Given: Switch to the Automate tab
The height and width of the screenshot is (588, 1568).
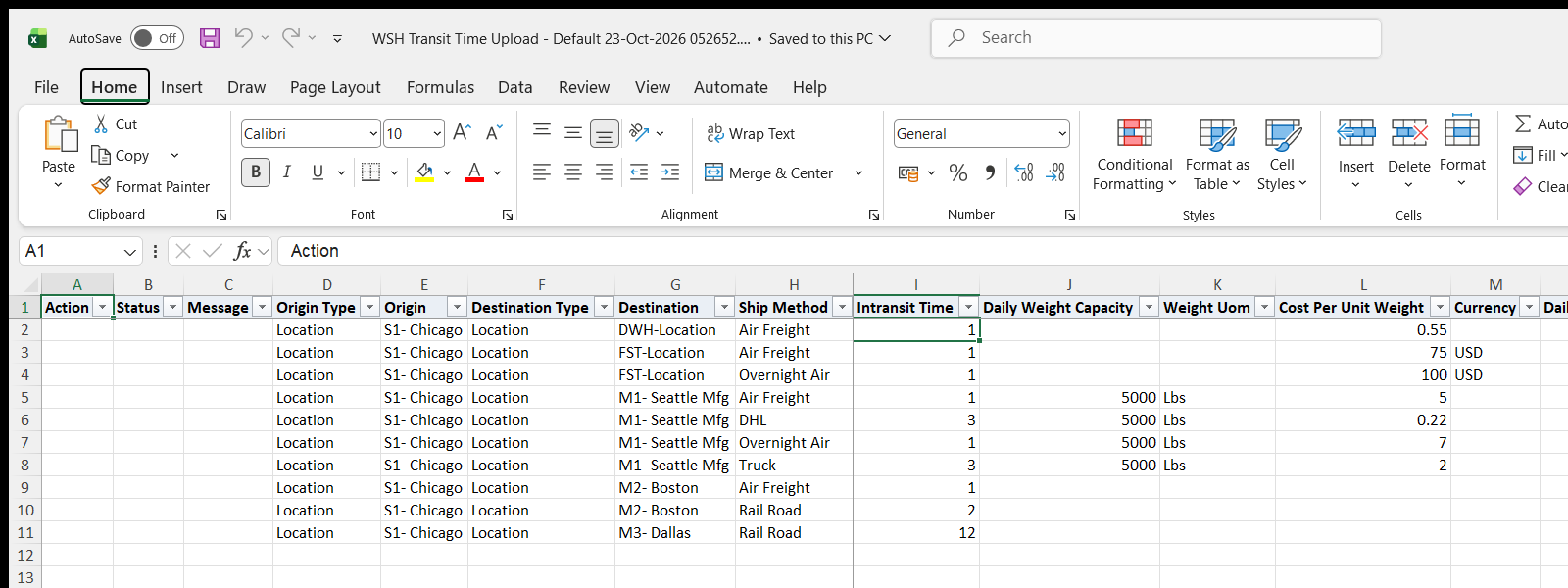Looking at the screenshot, I should coord(730,87).
